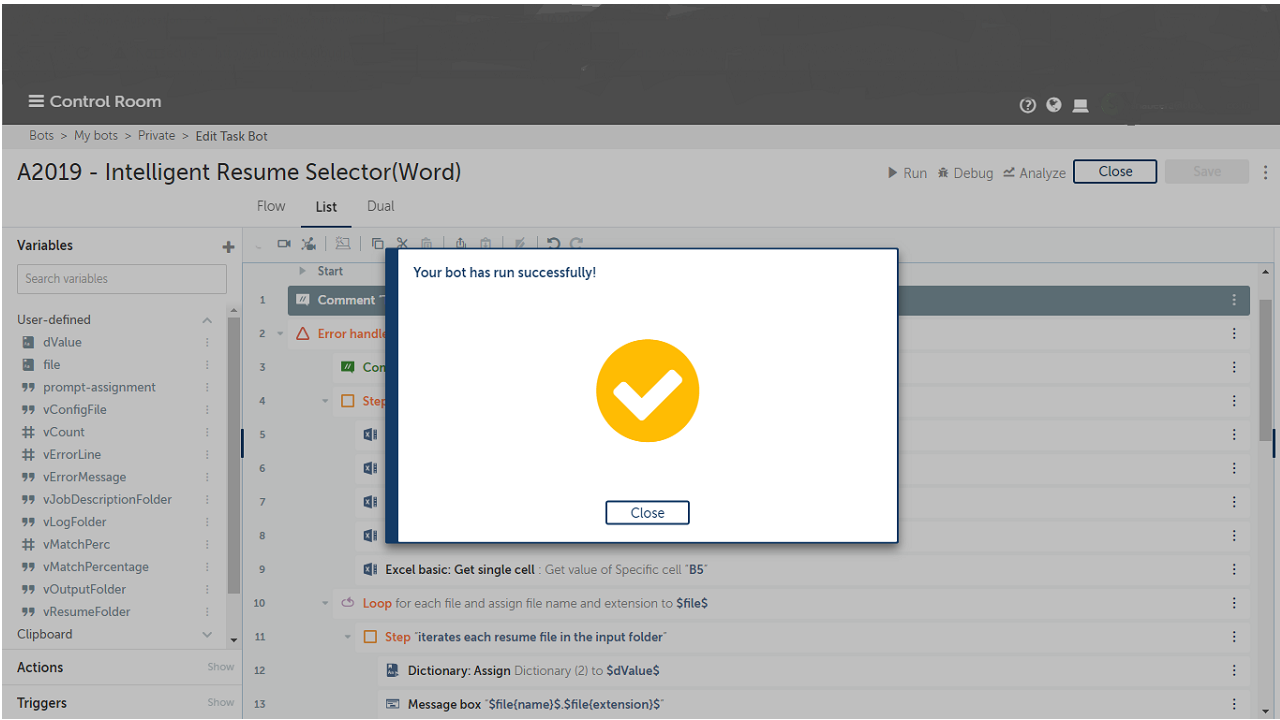The image size is (1280, 720).
Task: Click the Dictionary icon on line 12
Action: tap(393, 671)
